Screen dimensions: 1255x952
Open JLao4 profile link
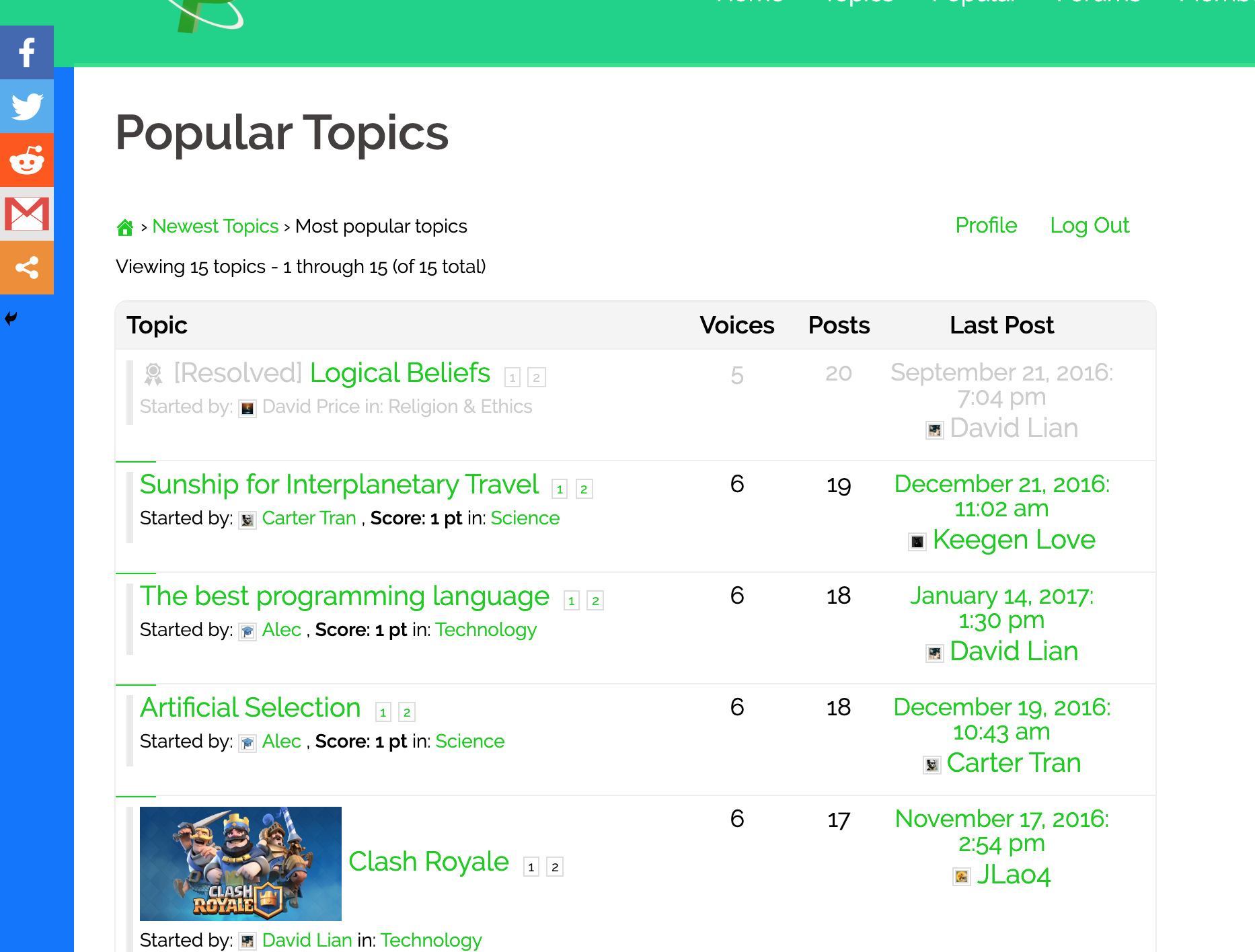tap(1014, 875)
